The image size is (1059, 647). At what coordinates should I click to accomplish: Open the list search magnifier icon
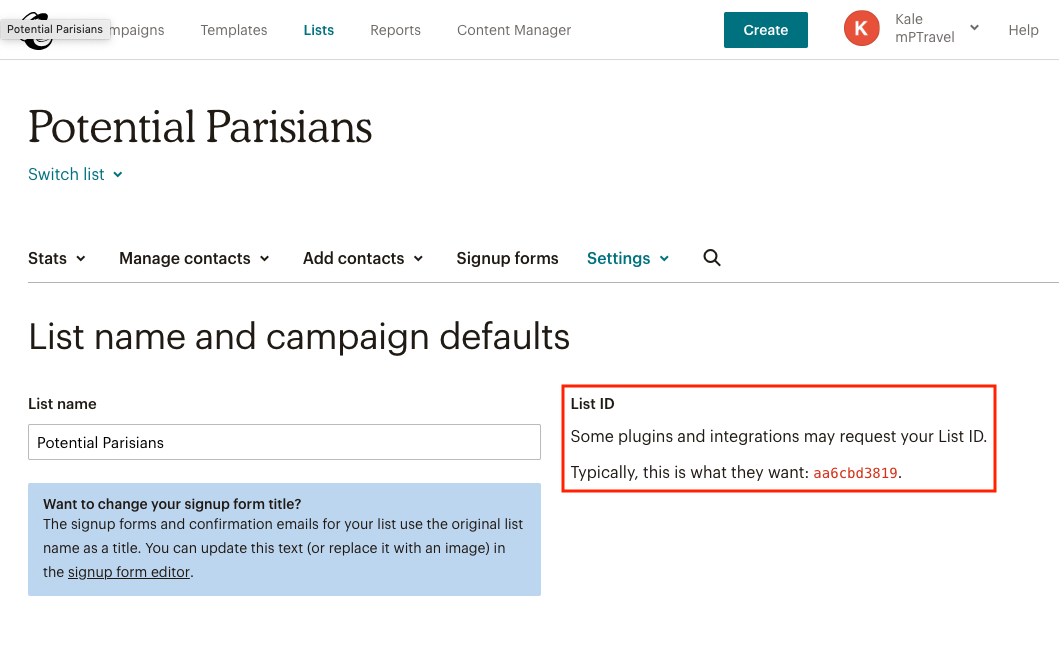[712, 258]
